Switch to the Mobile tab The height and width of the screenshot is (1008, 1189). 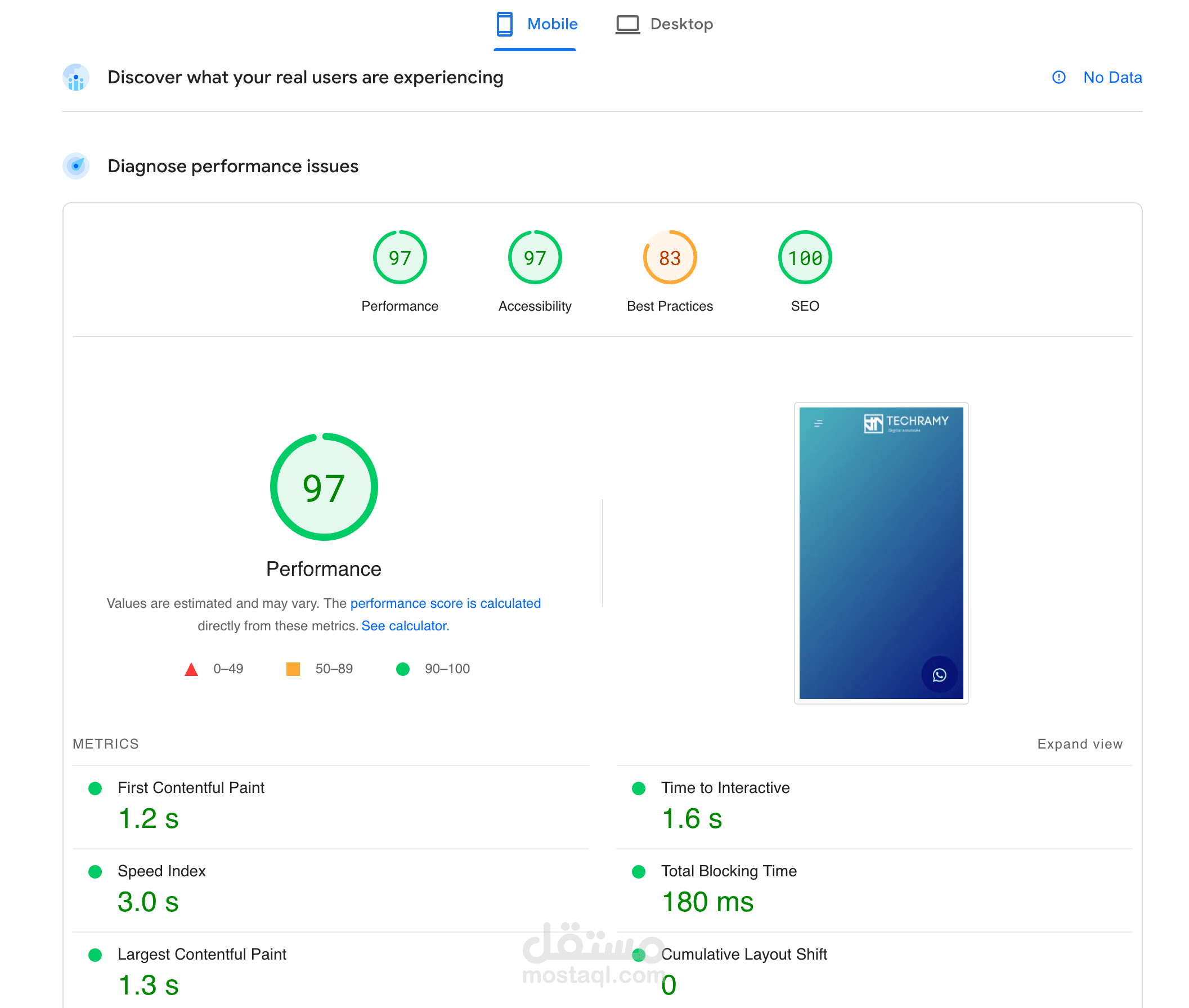pos(551,24)
